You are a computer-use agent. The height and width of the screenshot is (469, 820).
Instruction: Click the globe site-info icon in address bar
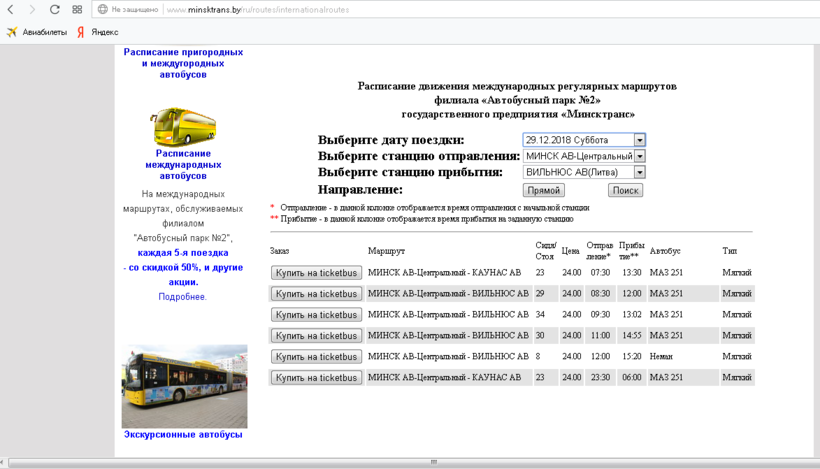(102, 9)
